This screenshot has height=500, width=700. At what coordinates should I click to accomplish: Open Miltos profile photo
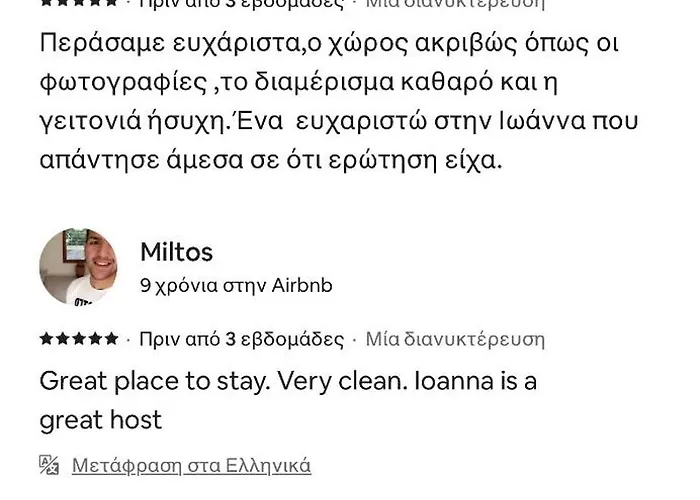tap(78, 267)
